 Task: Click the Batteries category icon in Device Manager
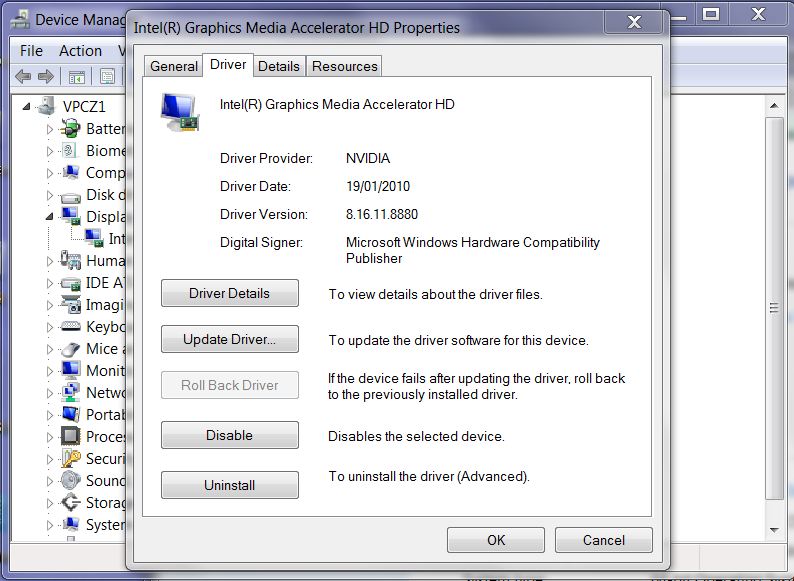(70, 129)
